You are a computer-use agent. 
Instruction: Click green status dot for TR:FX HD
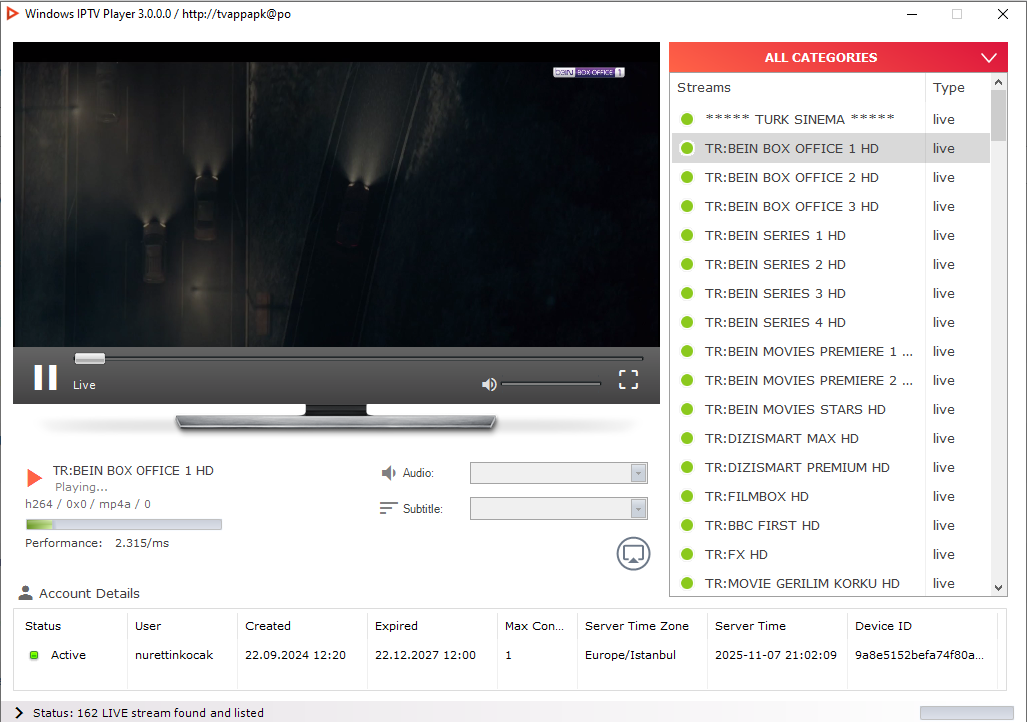pyautogui.click(x=687, y=554)
